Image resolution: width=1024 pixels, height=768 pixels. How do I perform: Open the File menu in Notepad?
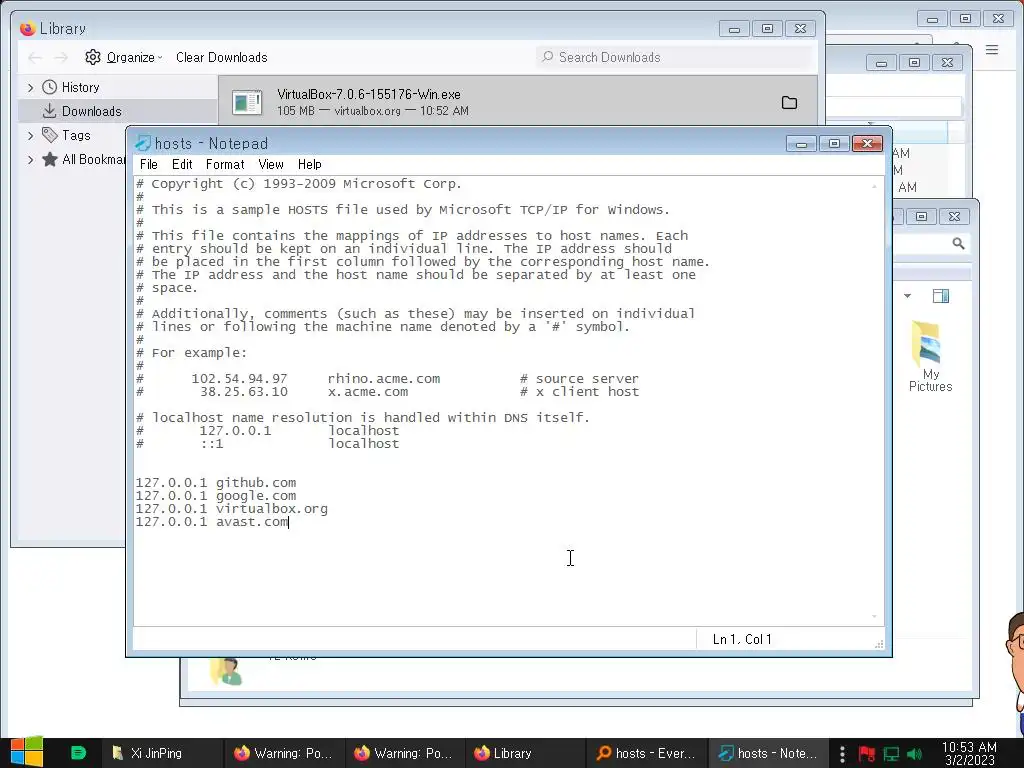click(148, 165)
